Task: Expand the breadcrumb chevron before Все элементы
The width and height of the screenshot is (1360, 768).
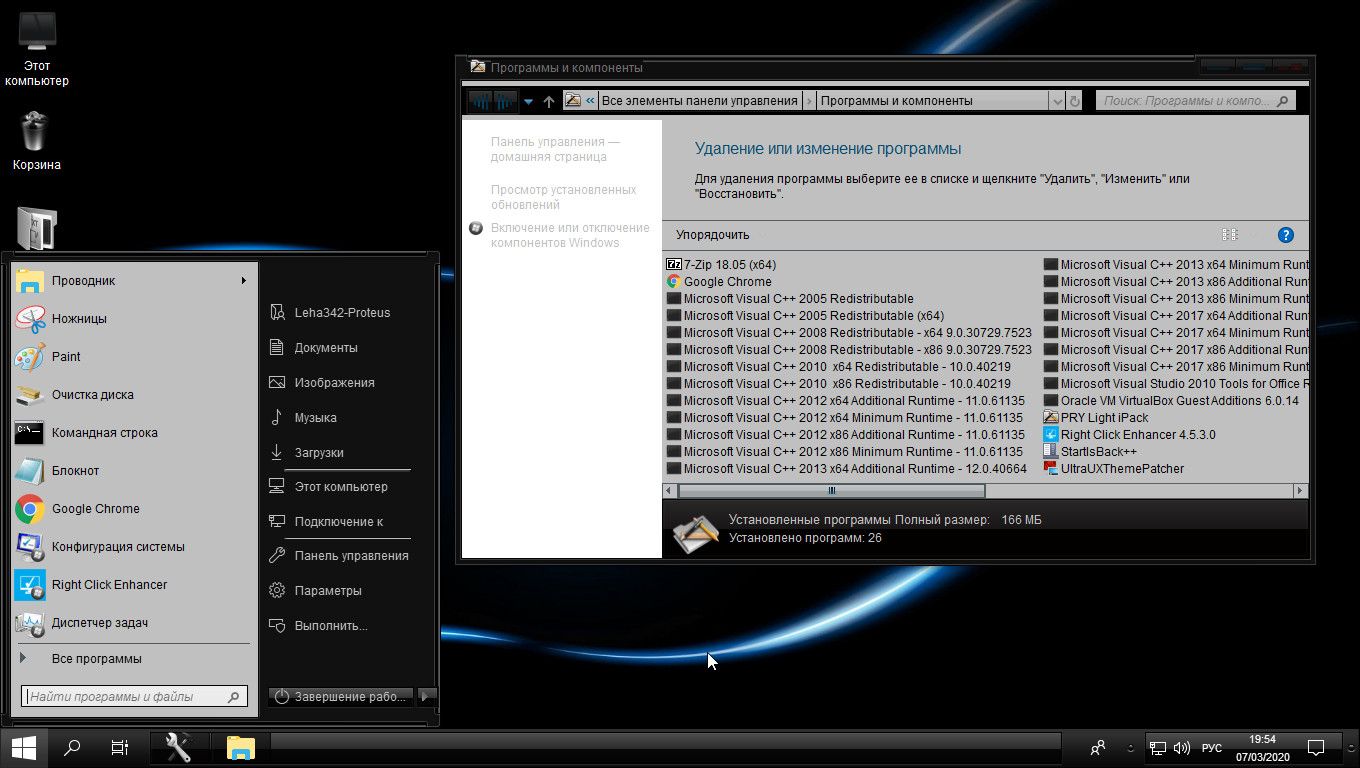Action: coord(590,101)
